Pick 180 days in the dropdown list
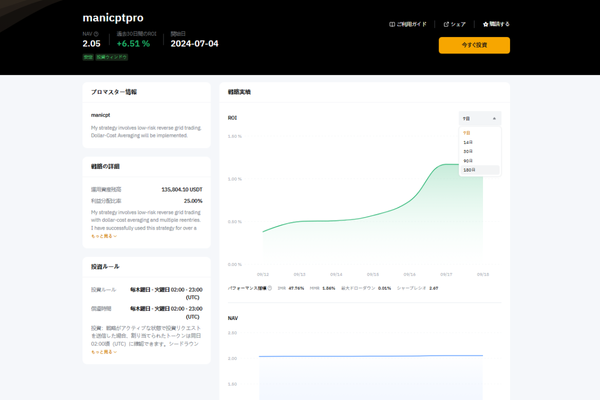 pos(469,170)
